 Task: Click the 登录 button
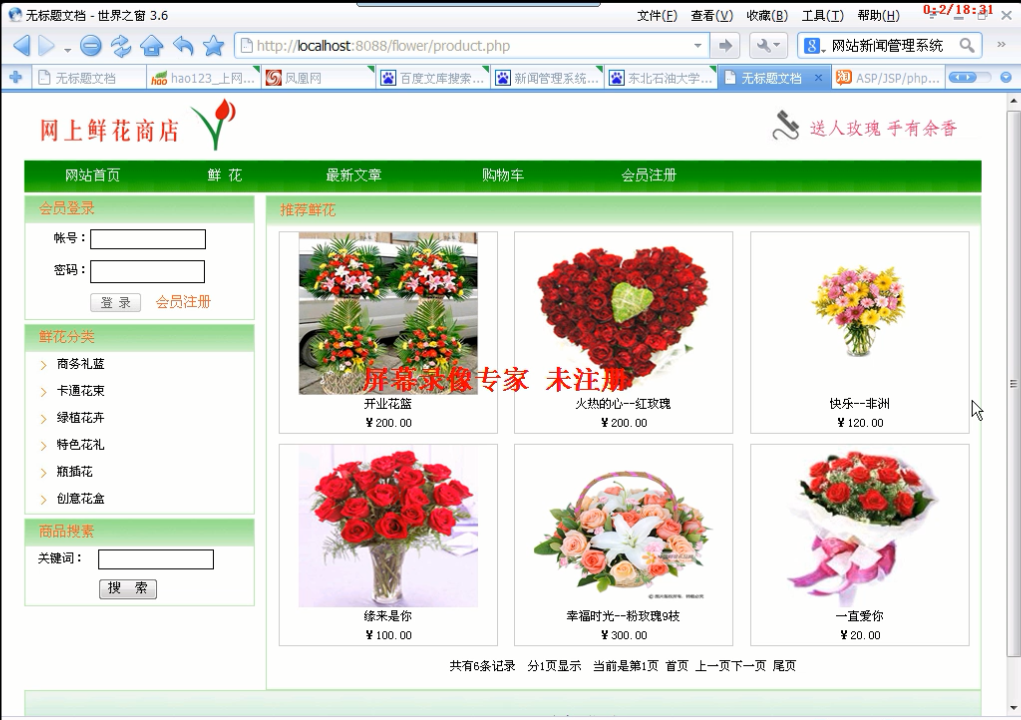(x=115, y=302)
